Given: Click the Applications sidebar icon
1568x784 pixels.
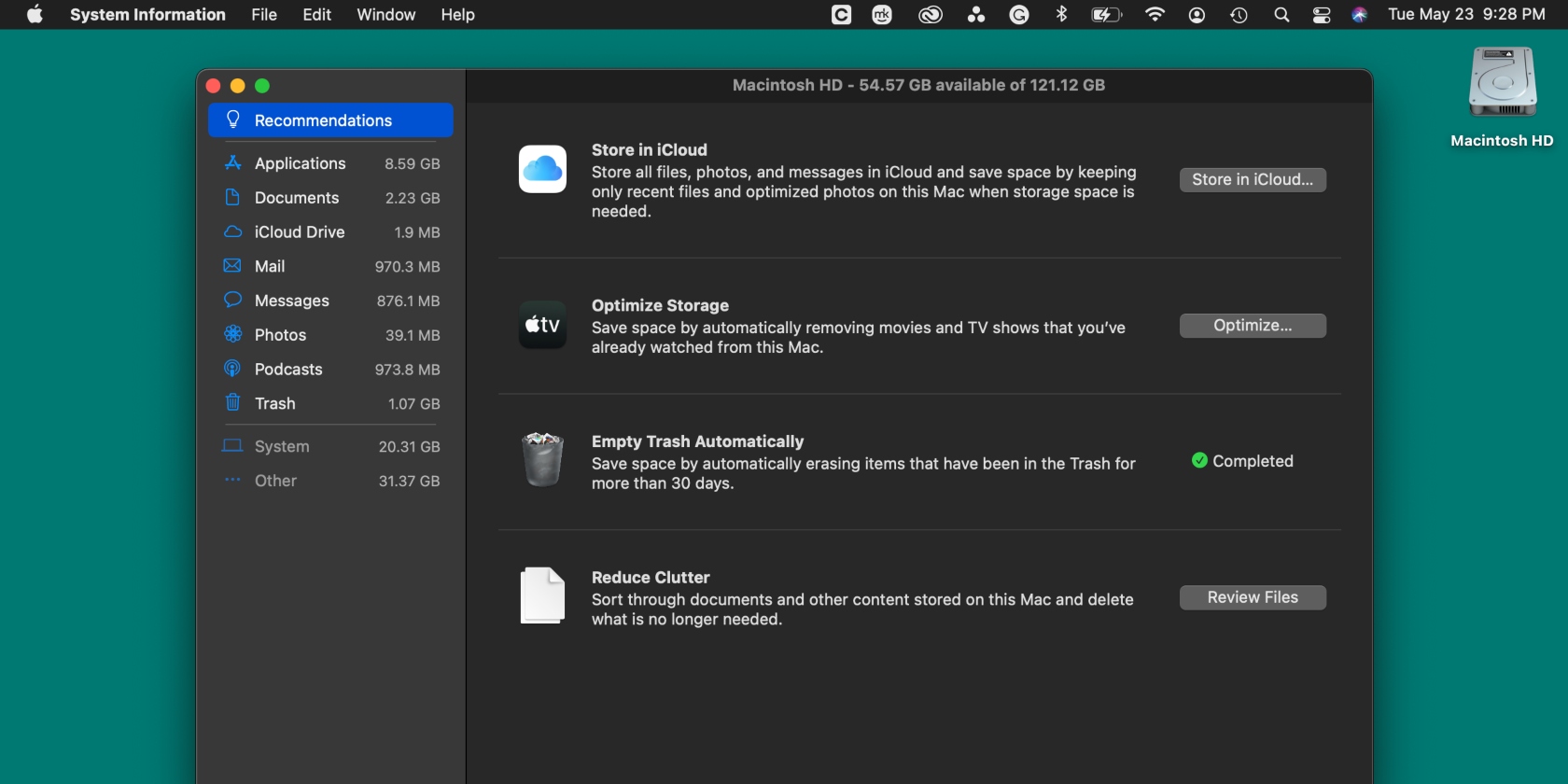Looking at the screenshot, I should [233, 162].
